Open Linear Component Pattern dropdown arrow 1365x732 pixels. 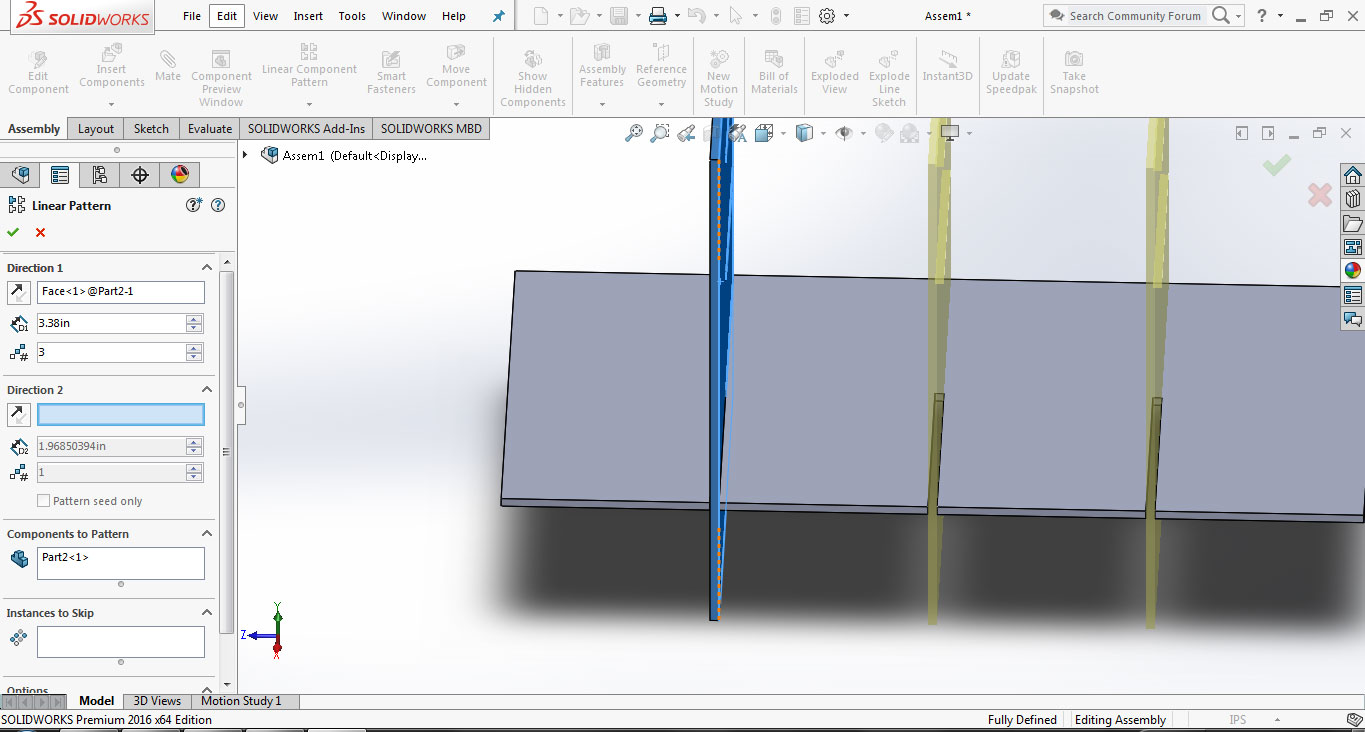(x=309, y=104)
